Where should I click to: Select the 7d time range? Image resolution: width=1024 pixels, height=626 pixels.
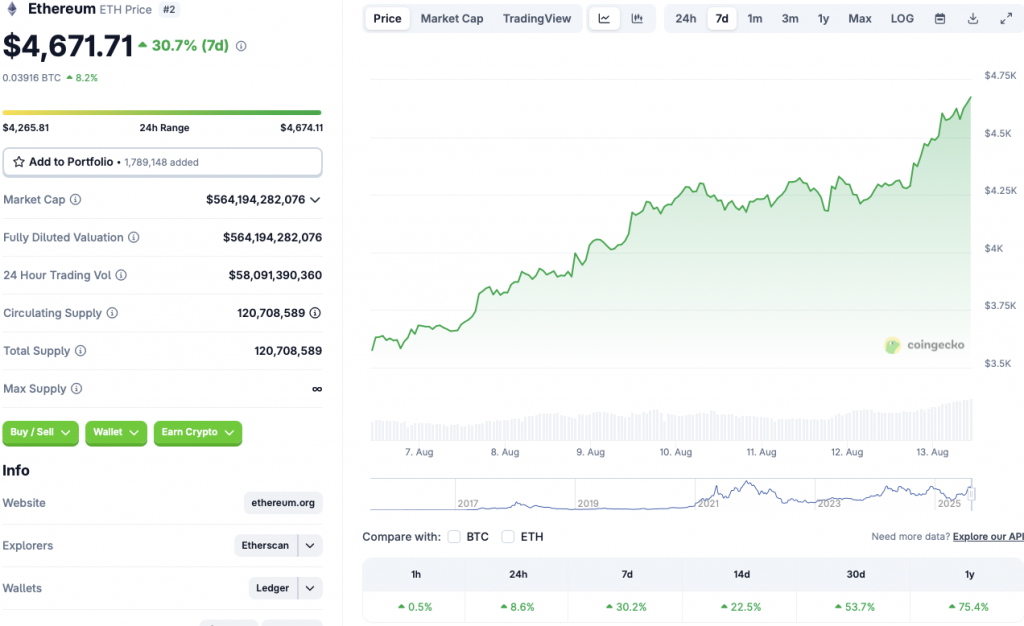(722, 19)
